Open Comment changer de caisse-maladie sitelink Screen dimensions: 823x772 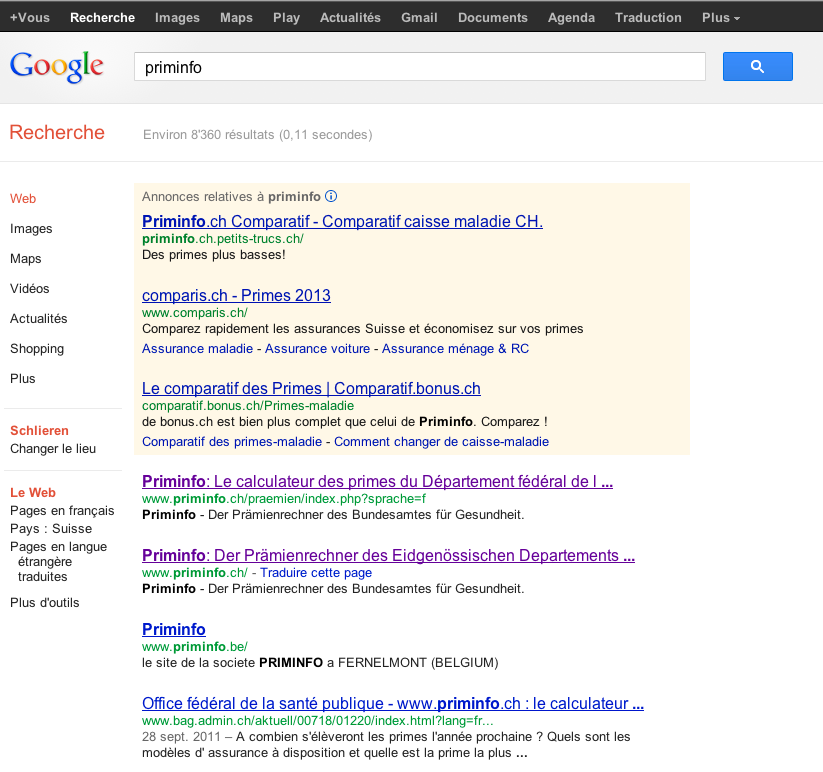tap(441, 441)
